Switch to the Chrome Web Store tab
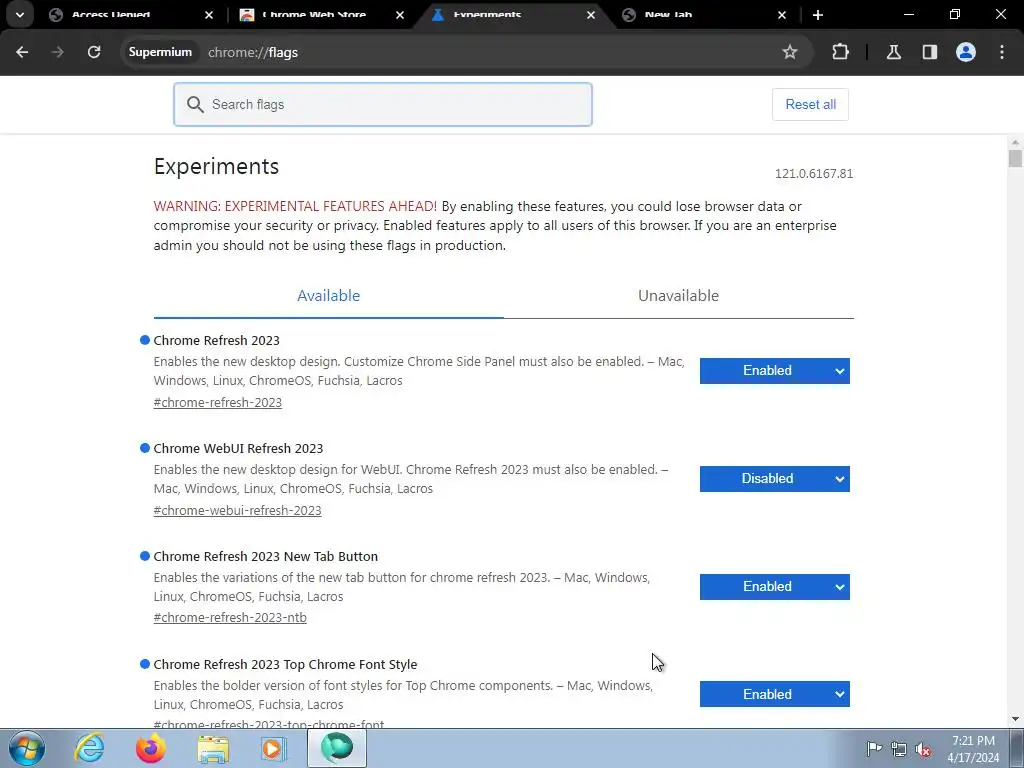 pyautogui.click(x=322, y=14)
